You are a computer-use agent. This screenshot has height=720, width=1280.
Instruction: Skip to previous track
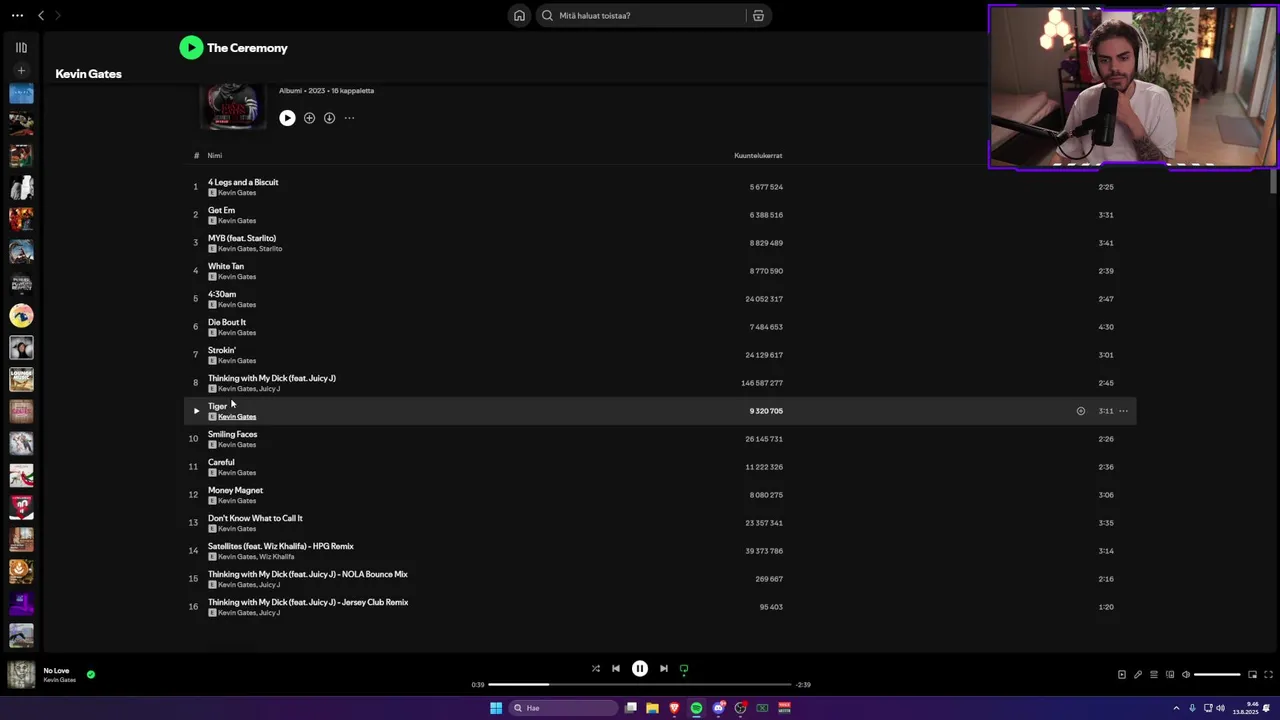point(616,669)
